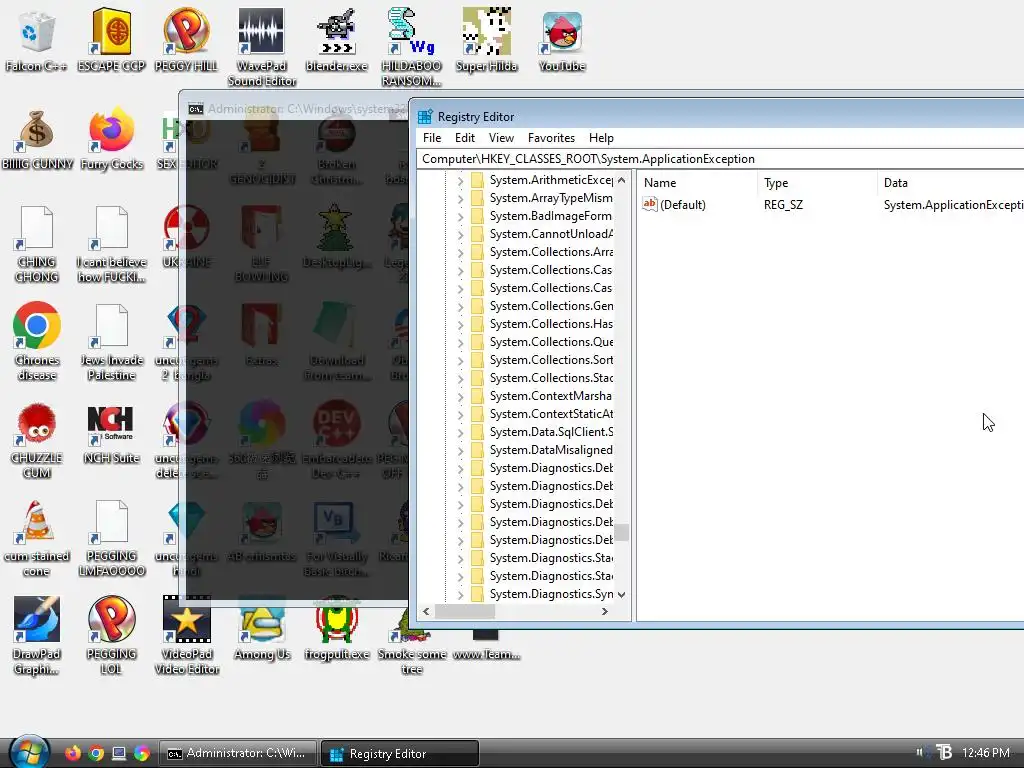The height and width of the screenshot is (768, 1024).
Task: Expand the System.CannotUnloadA key chevron
Action: coord(460,234)
